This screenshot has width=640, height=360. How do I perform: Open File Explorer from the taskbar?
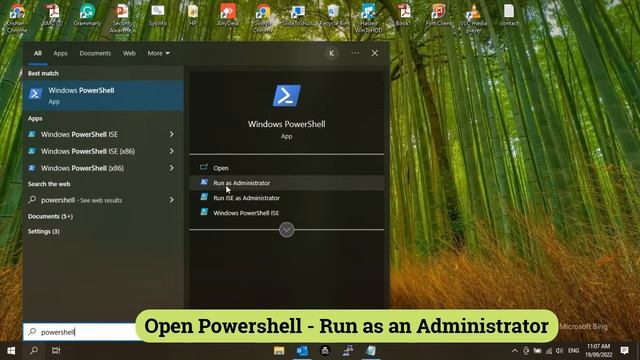point(279,351)
